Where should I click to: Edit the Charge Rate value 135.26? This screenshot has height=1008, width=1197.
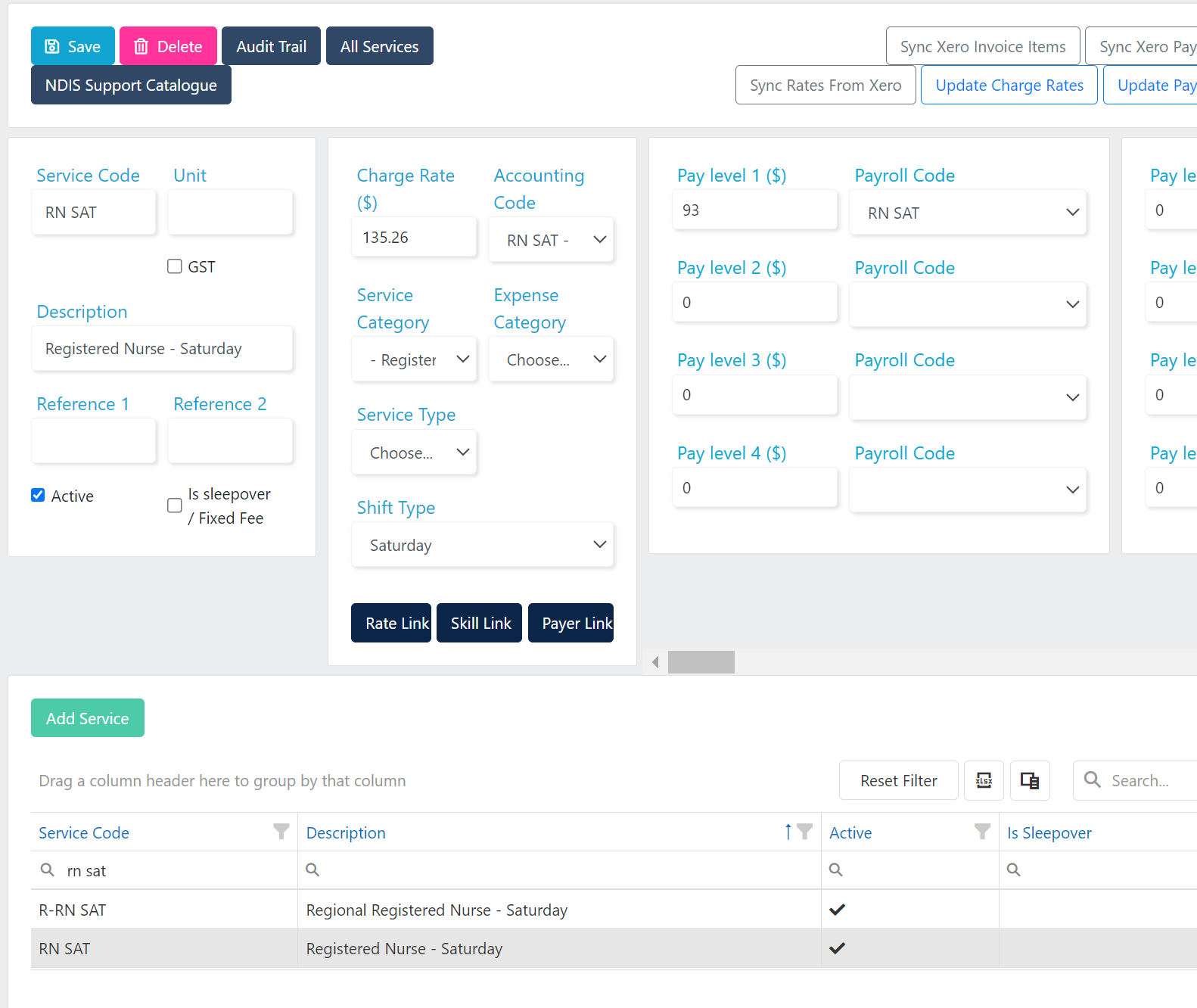click(414, 238)
